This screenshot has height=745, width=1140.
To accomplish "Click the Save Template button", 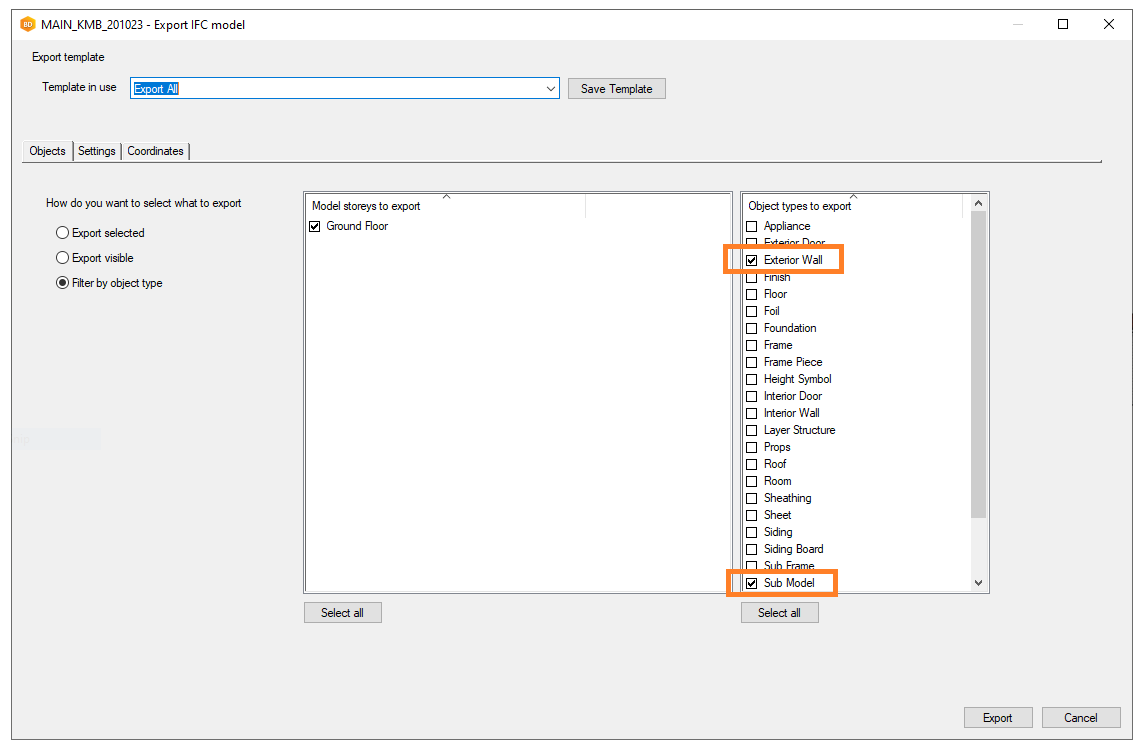I will (616, 89).
